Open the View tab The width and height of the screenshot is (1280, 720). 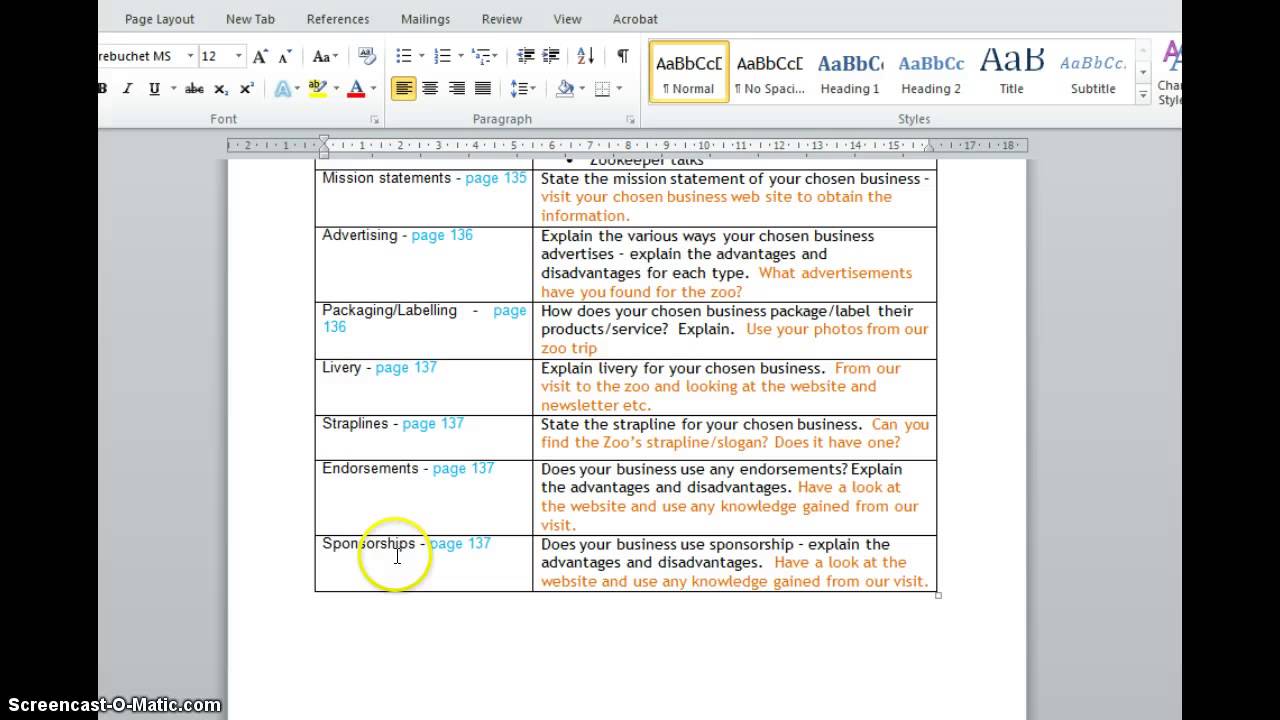[x=567, y=19]
